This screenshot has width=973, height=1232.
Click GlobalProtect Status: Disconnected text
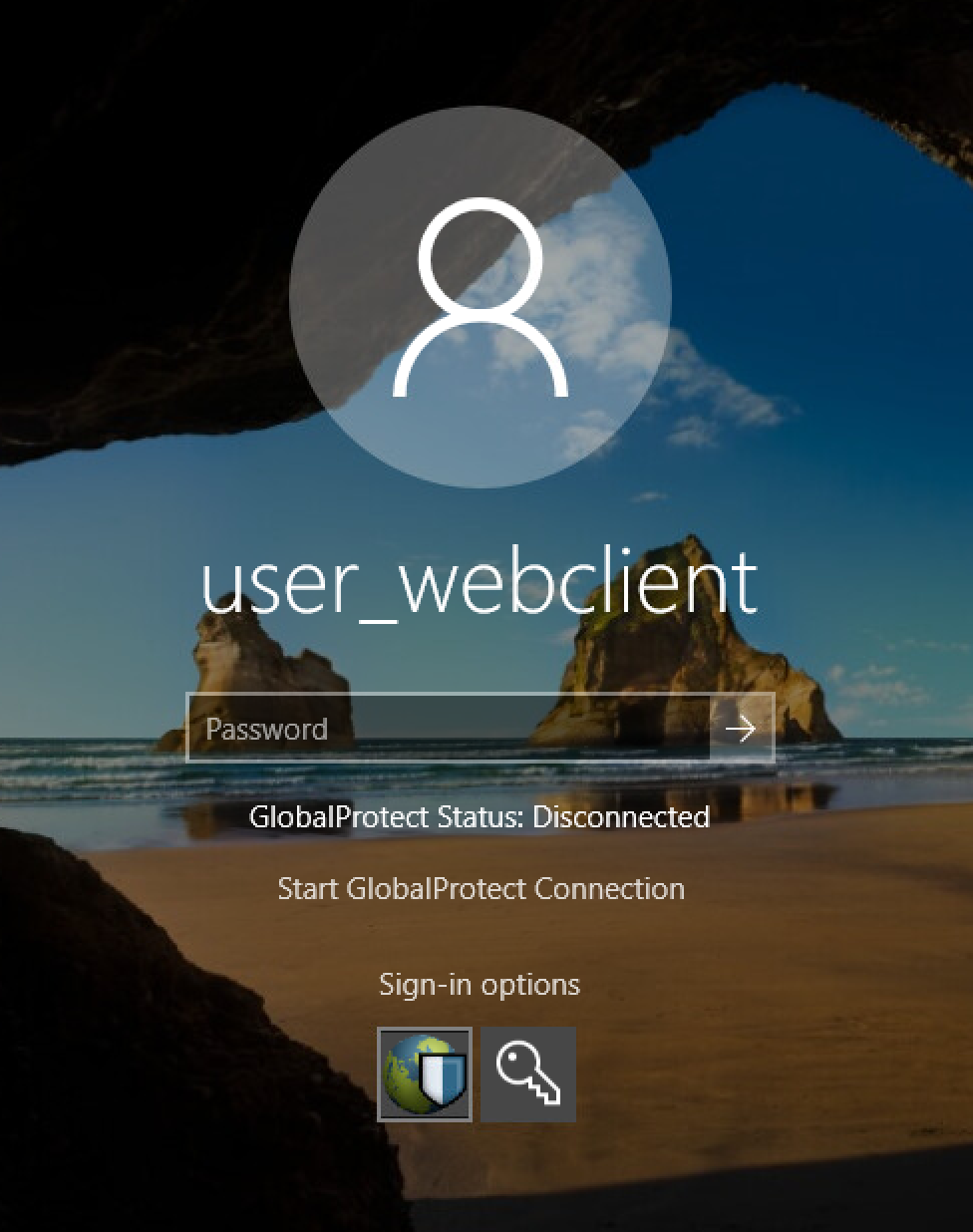pos(480,817)
